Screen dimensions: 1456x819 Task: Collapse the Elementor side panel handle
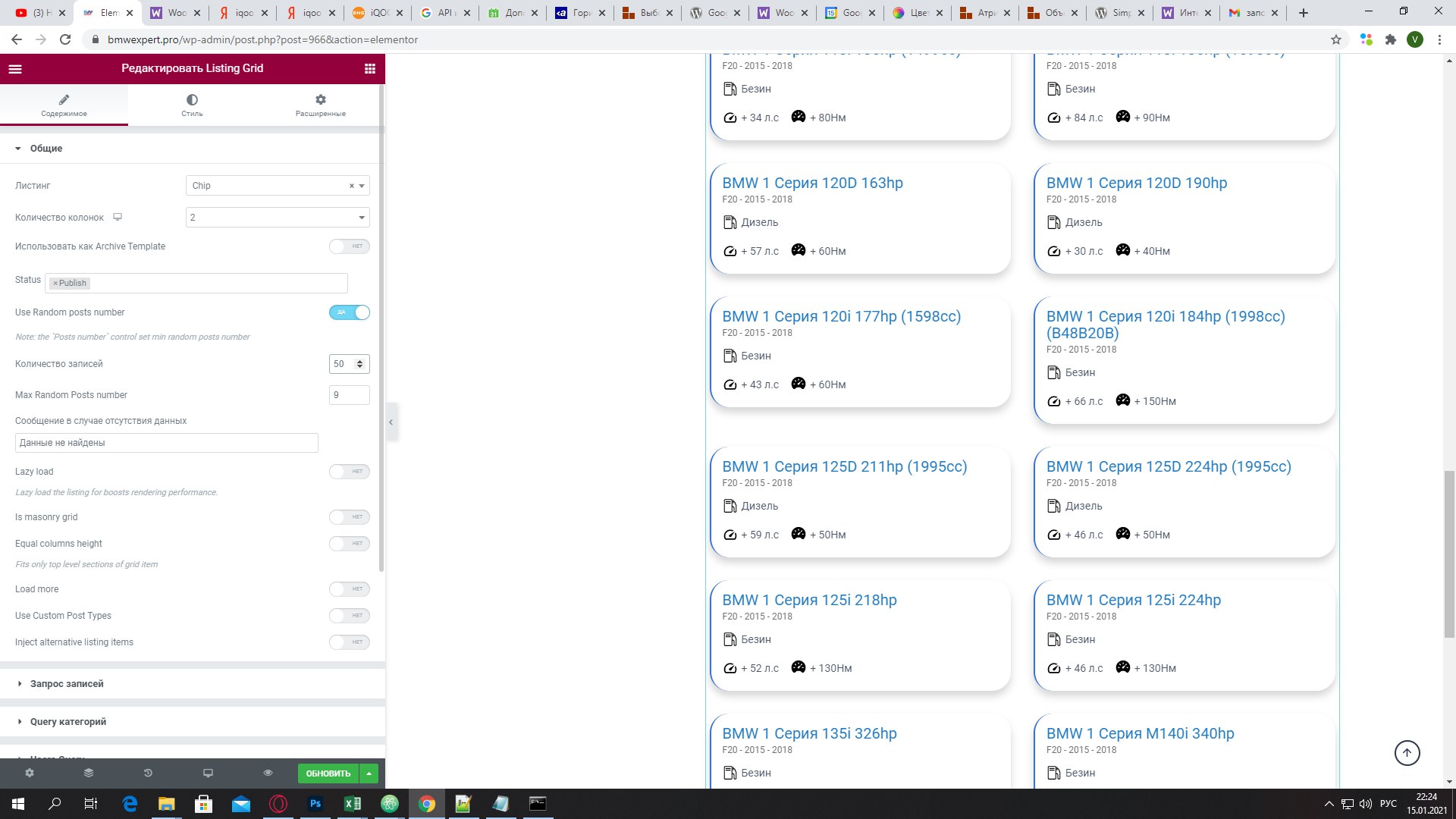click(x=391, y=422)
